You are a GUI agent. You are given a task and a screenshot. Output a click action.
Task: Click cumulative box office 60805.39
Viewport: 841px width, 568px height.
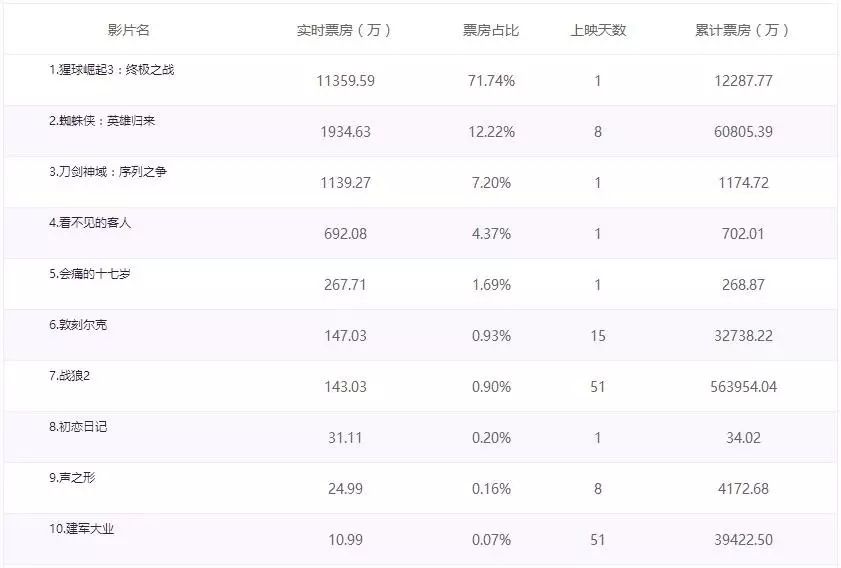click(x=743, y=132)
